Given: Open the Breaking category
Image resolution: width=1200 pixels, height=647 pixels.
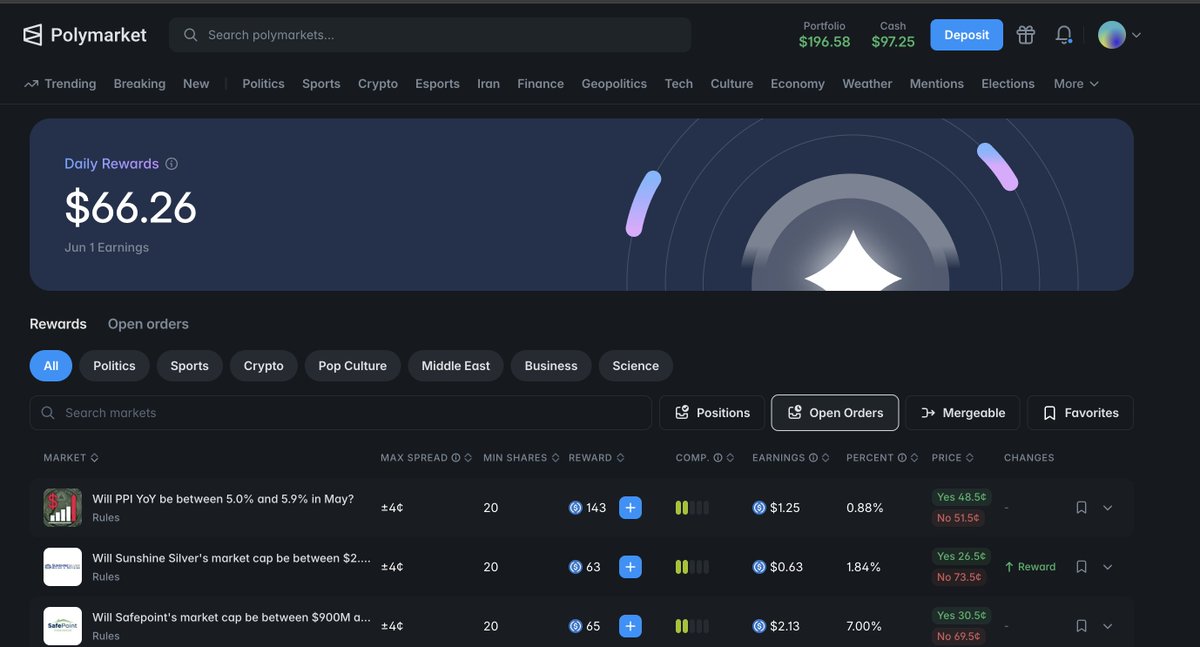Looking at the screenshot, I should 139,84.
